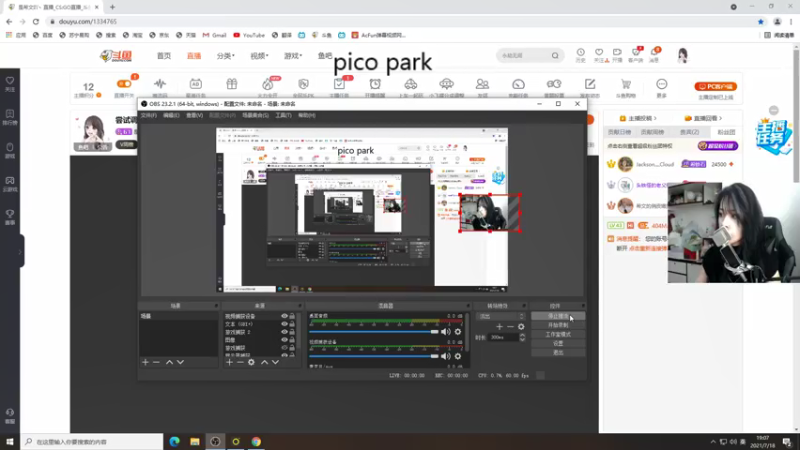Image resolution: width=800 pixels, height=450 pixels.
Task: Open the 桌面音频 mixer gear settings
Action: 458,332
